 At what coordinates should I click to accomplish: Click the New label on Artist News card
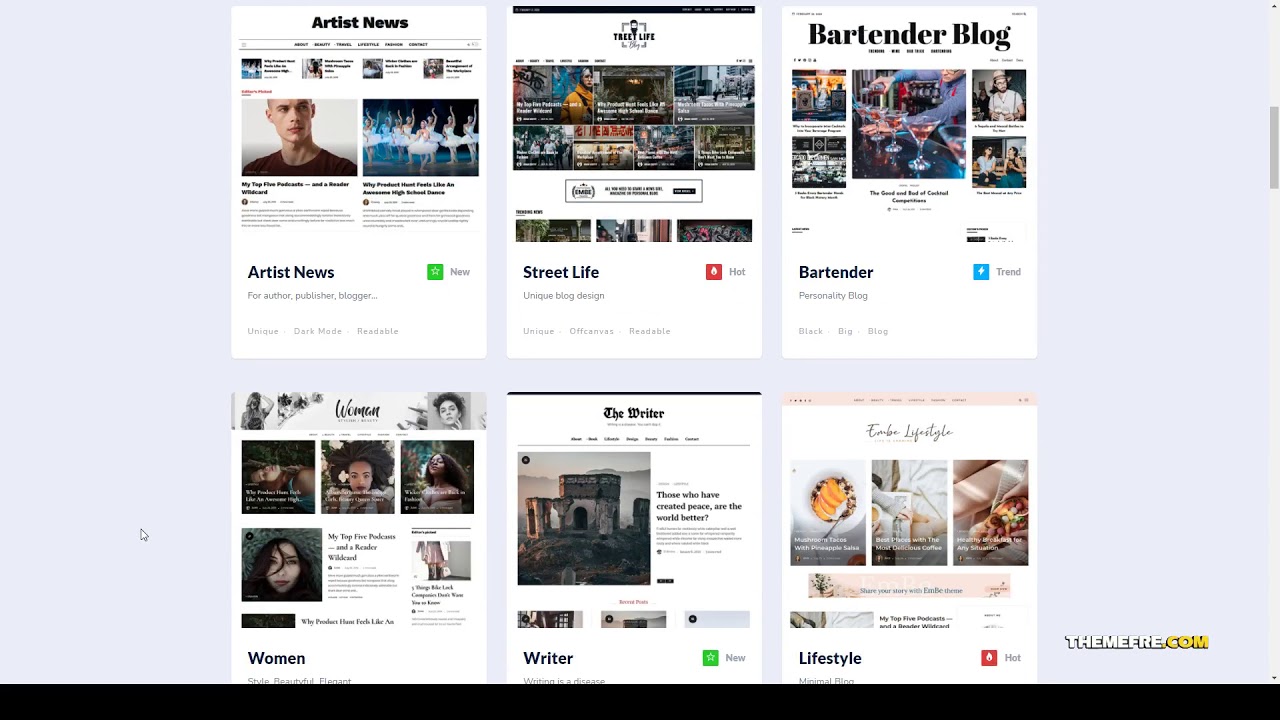[460, 272]
